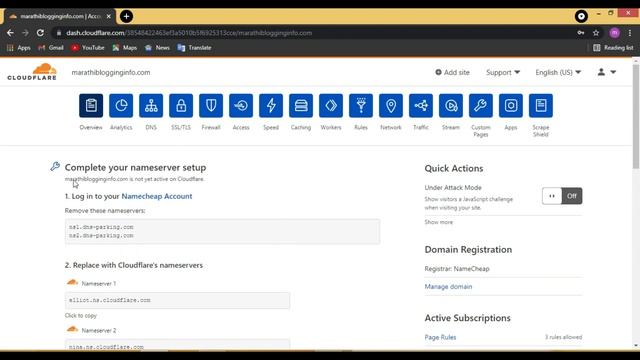Image resolution: width=640 pixels, height=360 pixels.
Task: Open the Apps section icon
Action: 511,105
